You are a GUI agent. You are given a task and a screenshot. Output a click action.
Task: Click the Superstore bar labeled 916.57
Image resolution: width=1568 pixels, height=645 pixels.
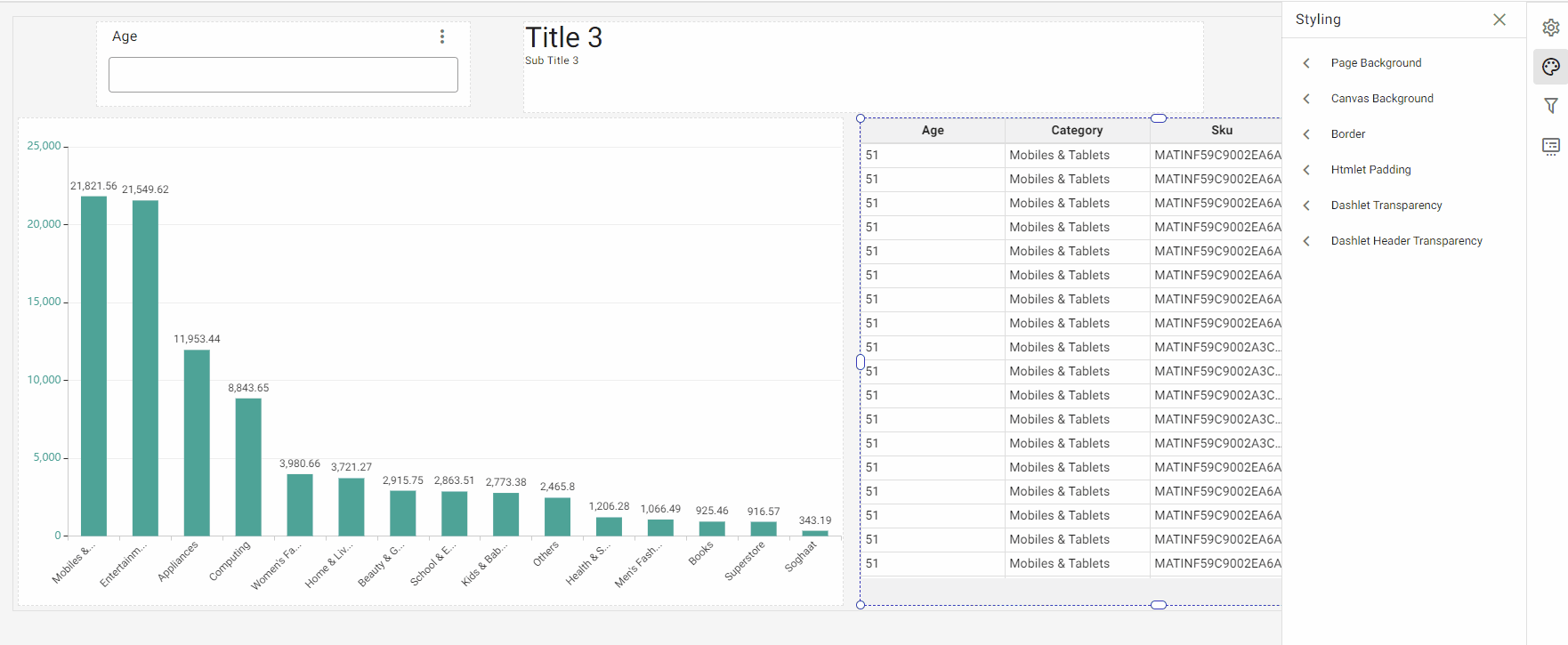(764, 528)
